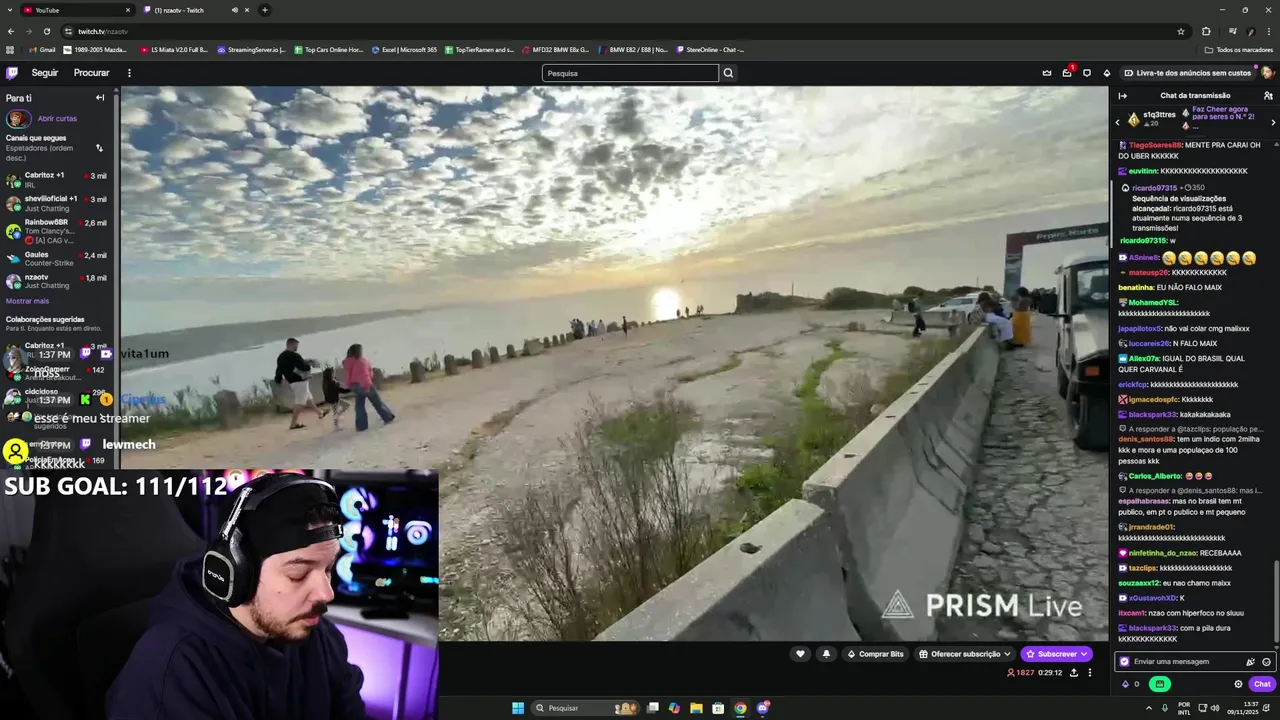Click Livra-te dos anúncios sem custos
Screen dimensions: 1280x720
pyautogui.click(x=1187, y=73)
